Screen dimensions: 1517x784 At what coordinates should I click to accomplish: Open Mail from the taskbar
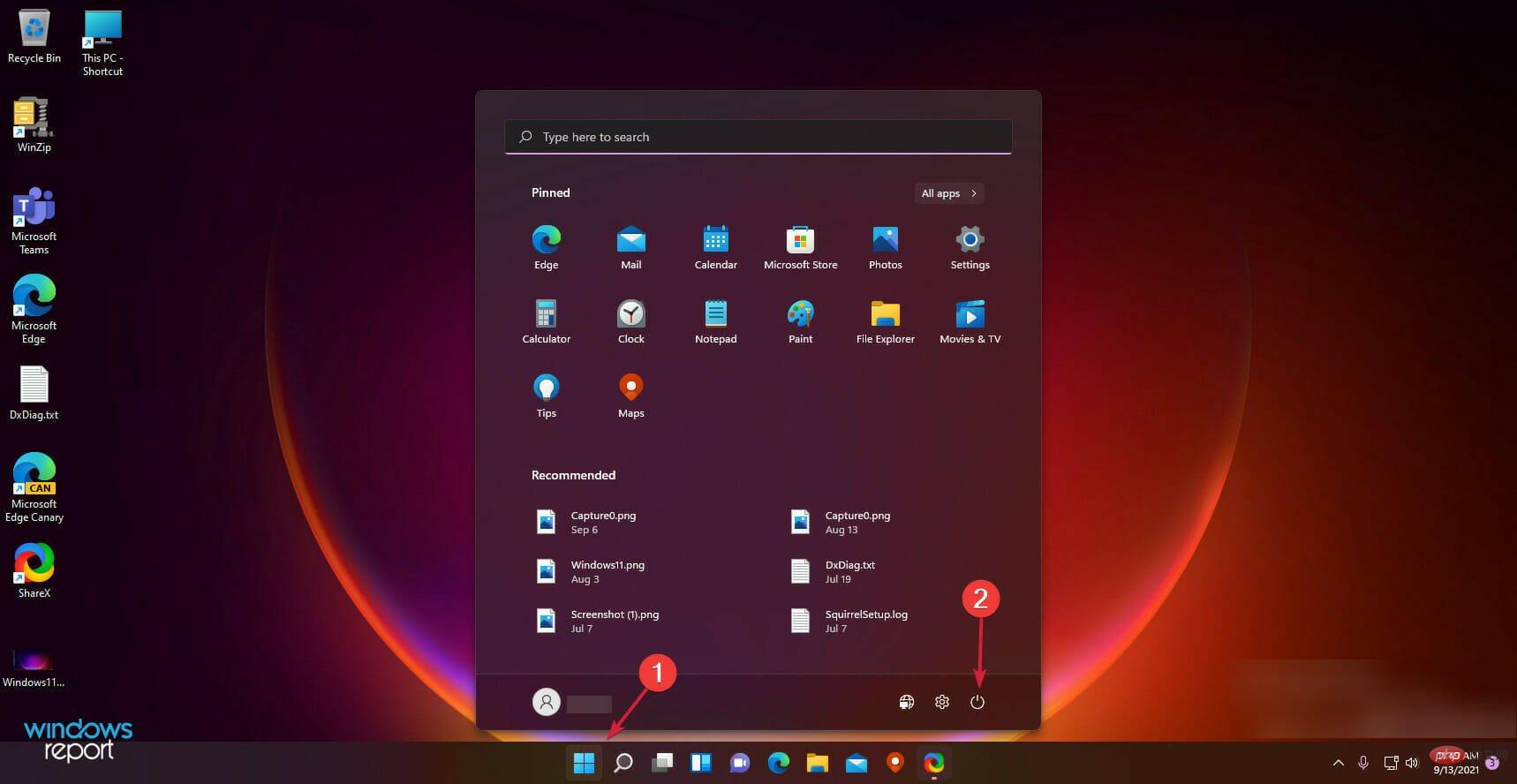coord(857,763)
